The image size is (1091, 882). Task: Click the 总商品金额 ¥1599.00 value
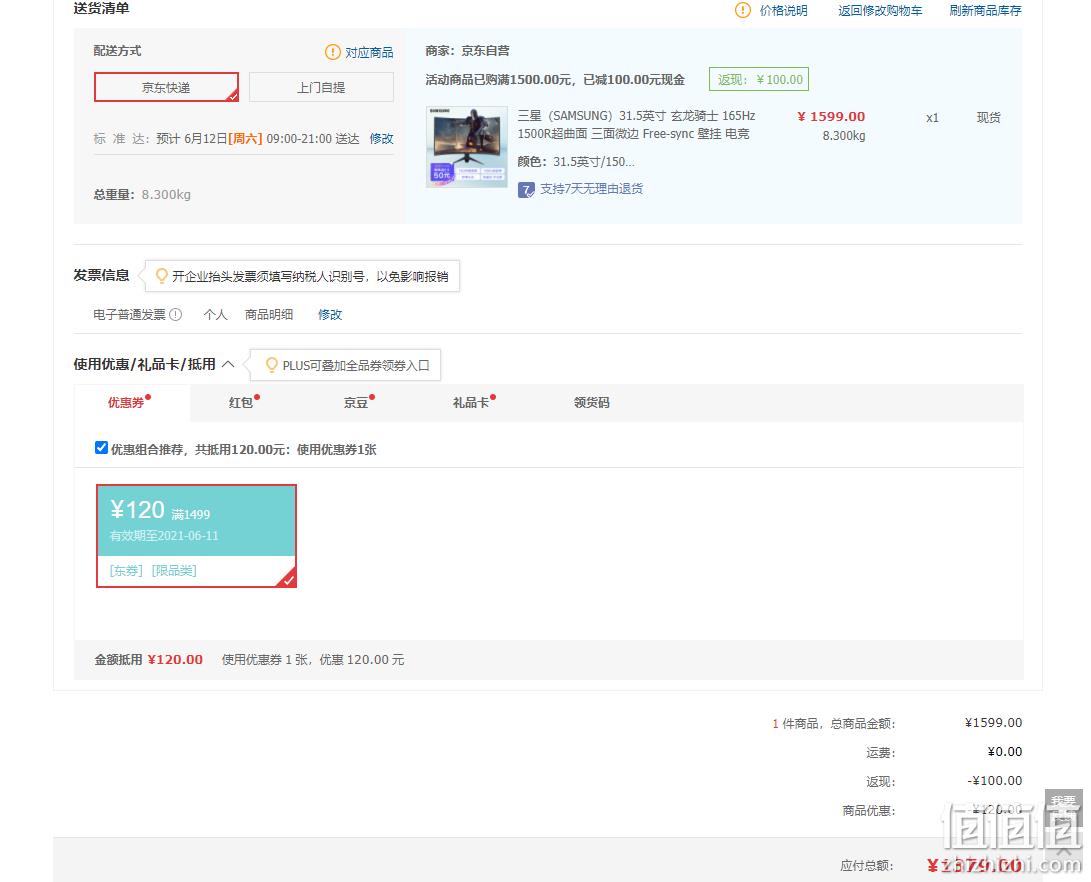pos(994,723)
